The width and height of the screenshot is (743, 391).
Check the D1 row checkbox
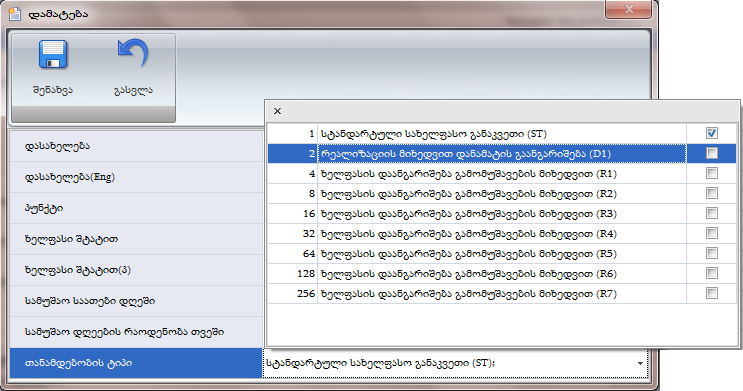[x=711, y=153]
